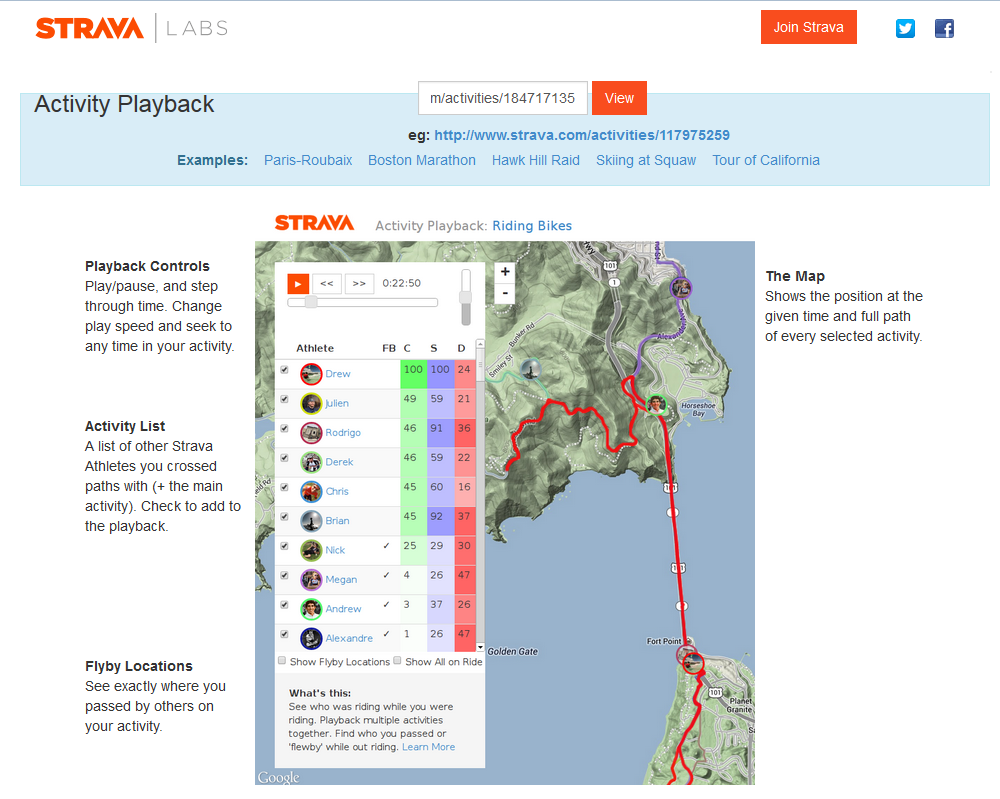Image resolution: width=1000 pixels, height=799 pixels.
Task: Click the athlete list scrollbar down arrow
Action: pyautogui.click(x=480, y=647)
